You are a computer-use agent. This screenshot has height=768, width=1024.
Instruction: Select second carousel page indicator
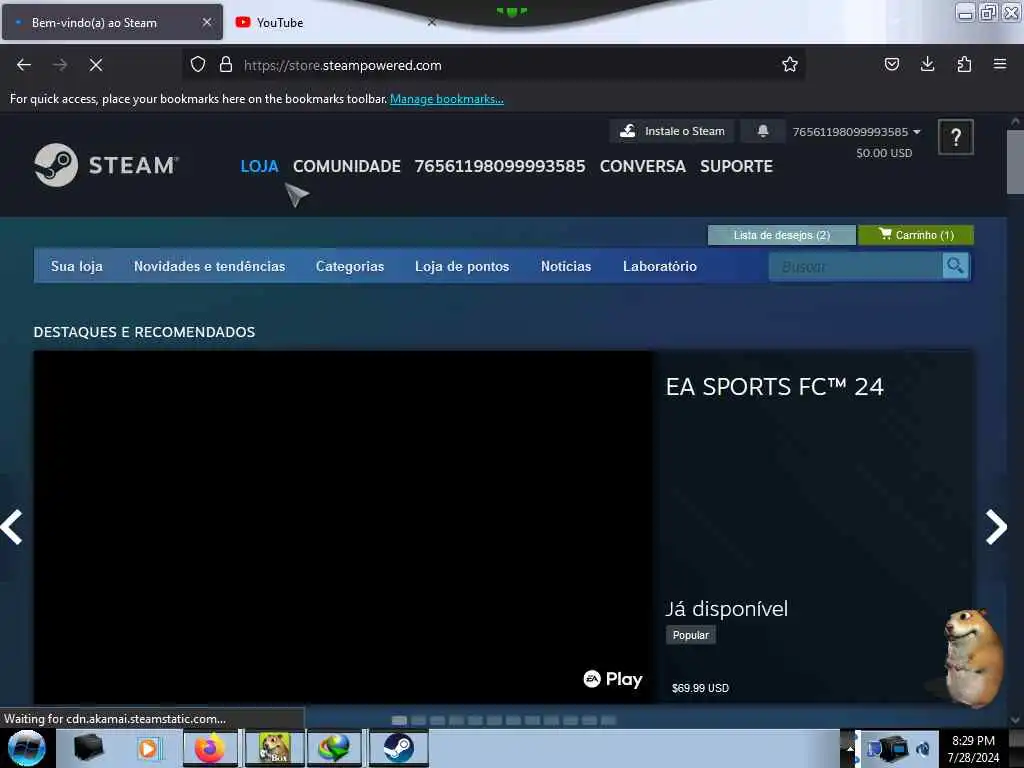419,720
